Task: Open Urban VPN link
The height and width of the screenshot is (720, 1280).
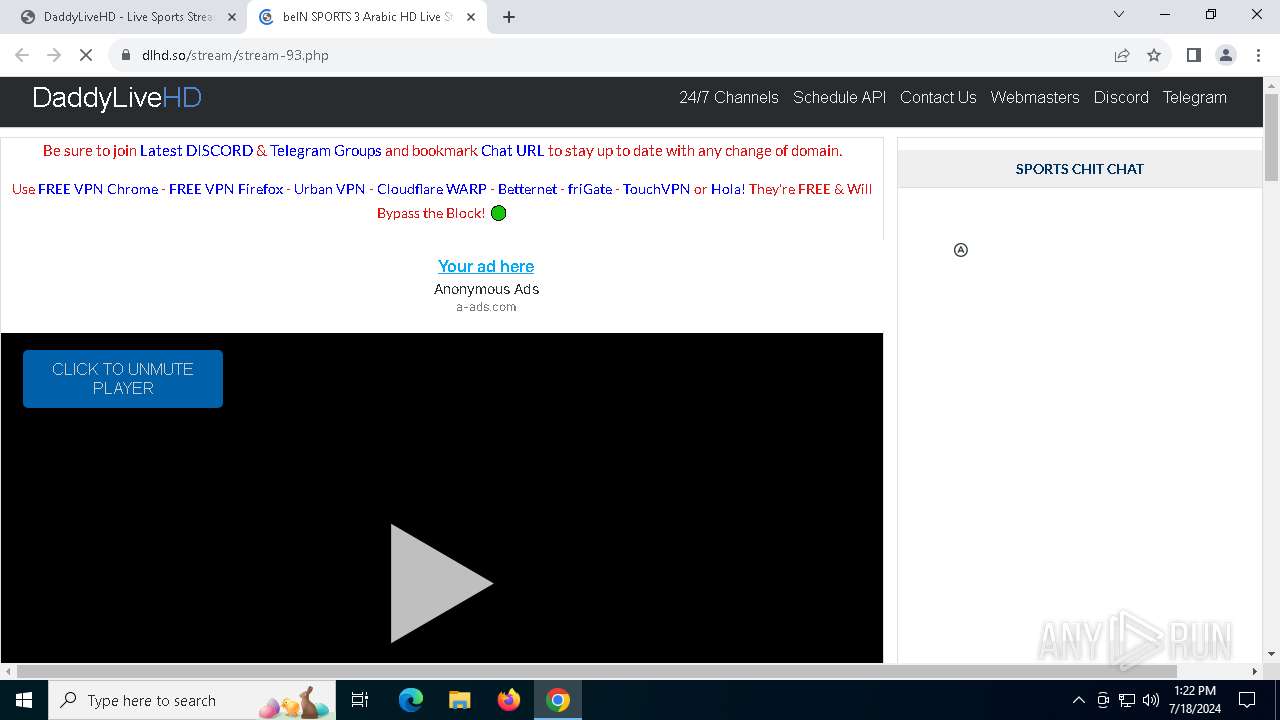Action: coord(329,189)
